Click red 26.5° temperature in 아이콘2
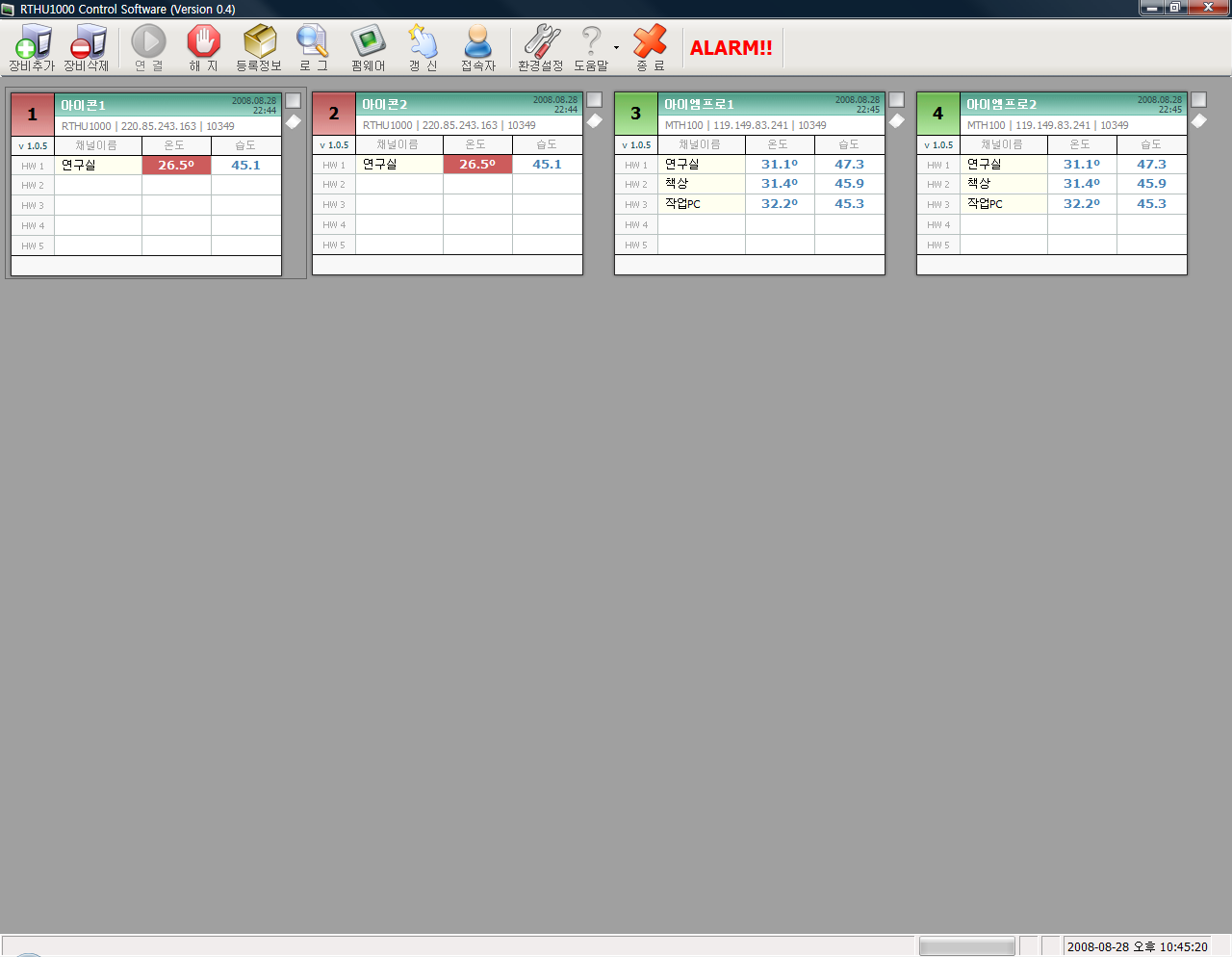Image resolution: width=1232 pixels, height=957 pixels. [x=477, y=165]
